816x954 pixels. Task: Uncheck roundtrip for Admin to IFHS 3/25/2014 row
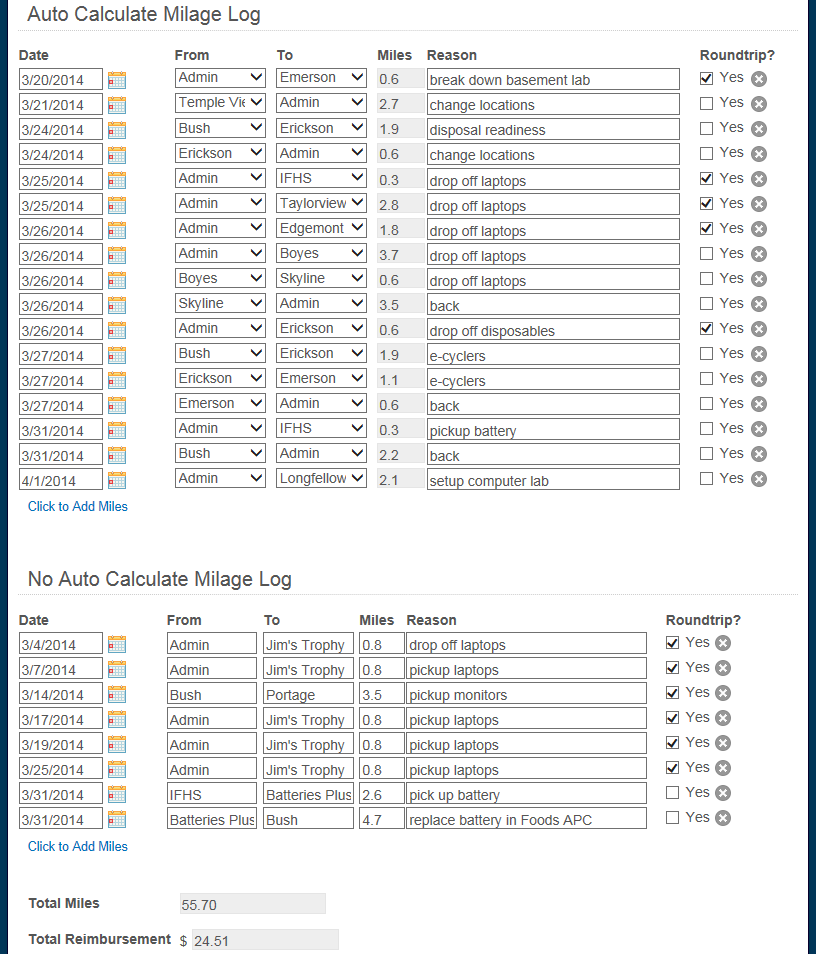click(x=706, y=178)
